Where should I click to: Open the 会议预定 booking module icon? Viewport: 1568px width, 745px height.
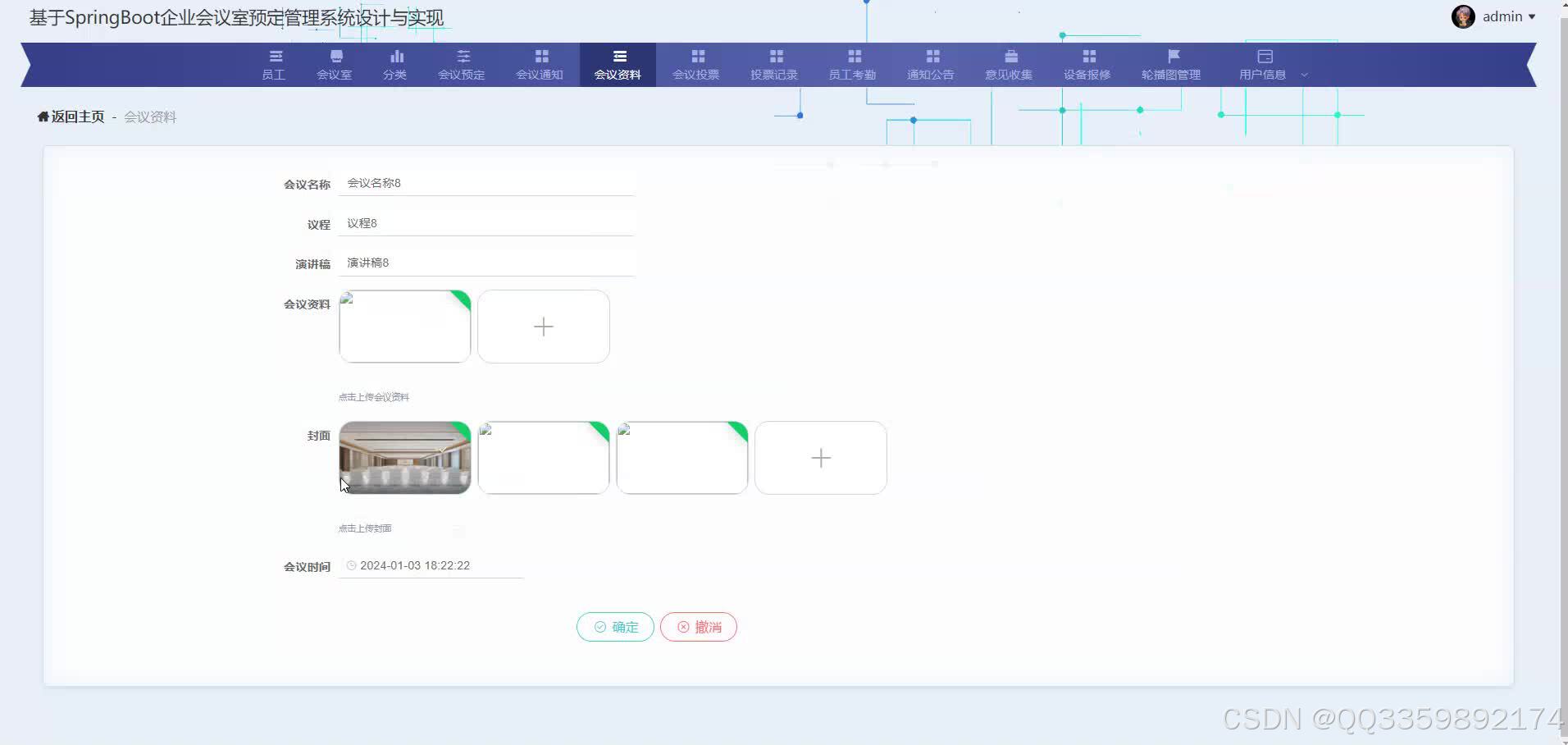click(461, 55)
